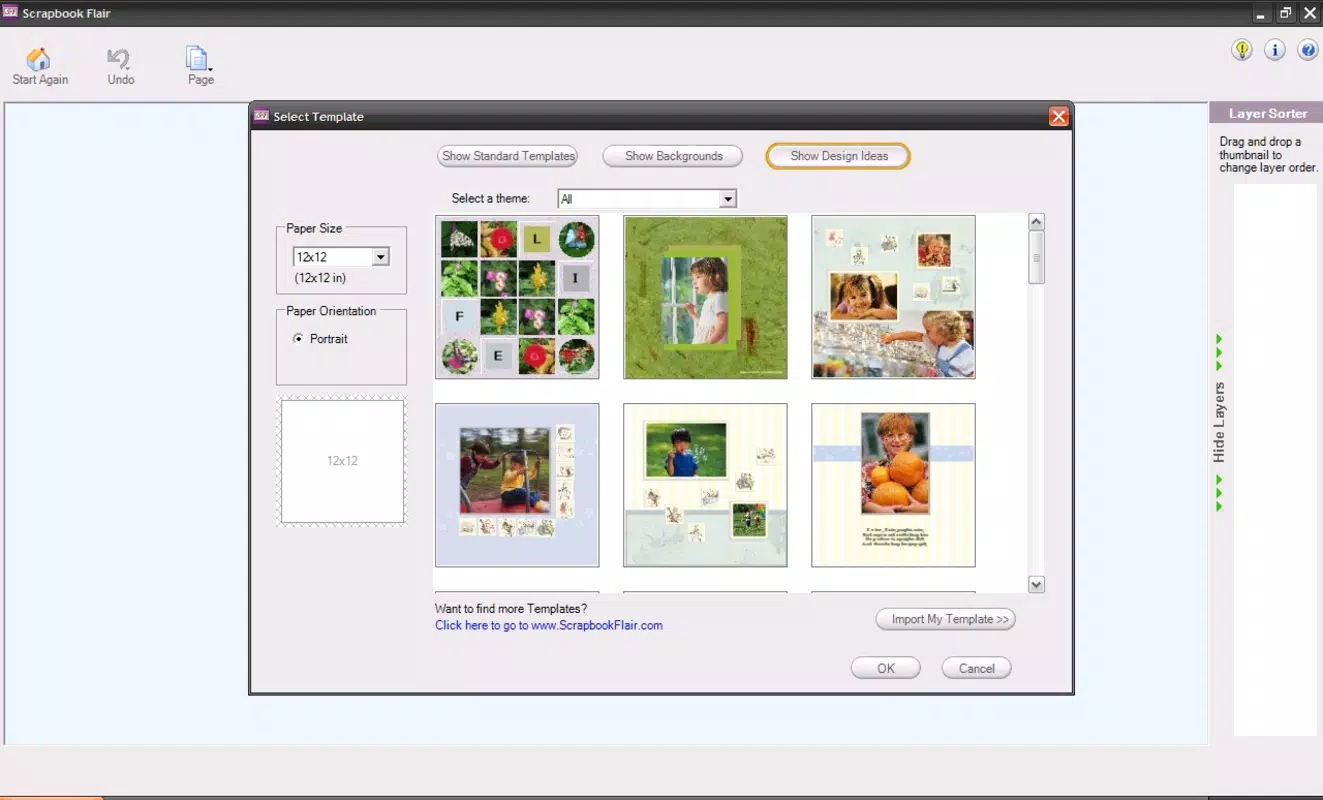Switch to Show Backgrounds
The width and height of the screenshot is (1323, 800).
click(673, 156)
